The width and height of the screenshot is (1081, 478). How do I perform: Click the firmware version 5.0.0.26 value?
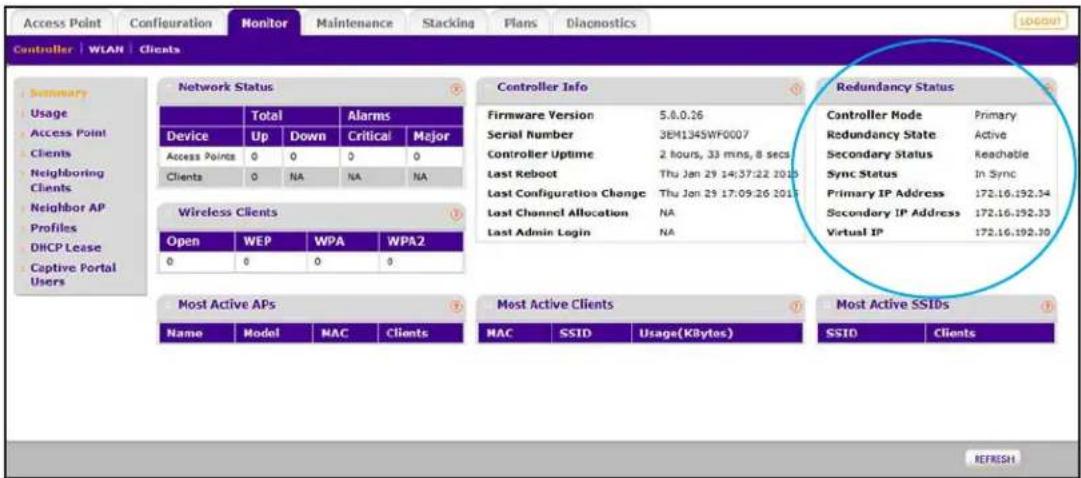pos(681,114)
